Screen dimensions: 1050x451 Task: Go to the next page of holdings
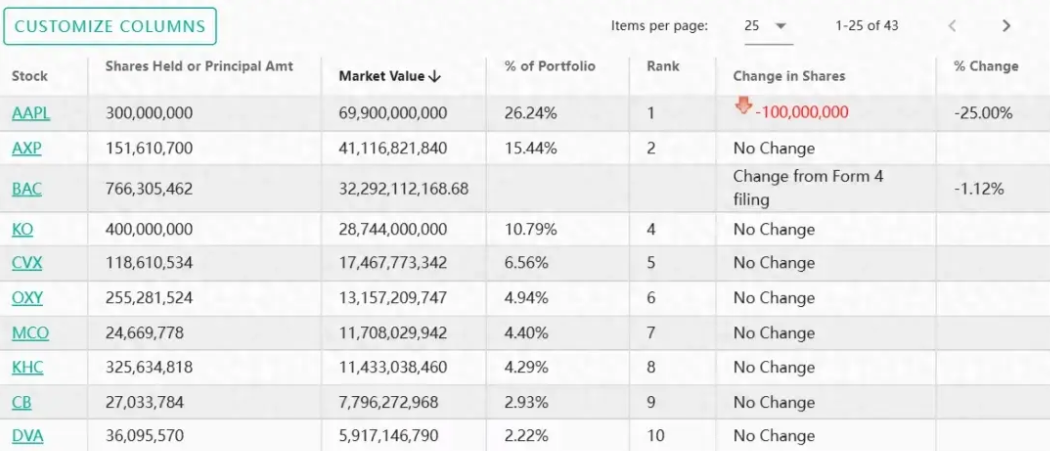(x=1006, y=26)
